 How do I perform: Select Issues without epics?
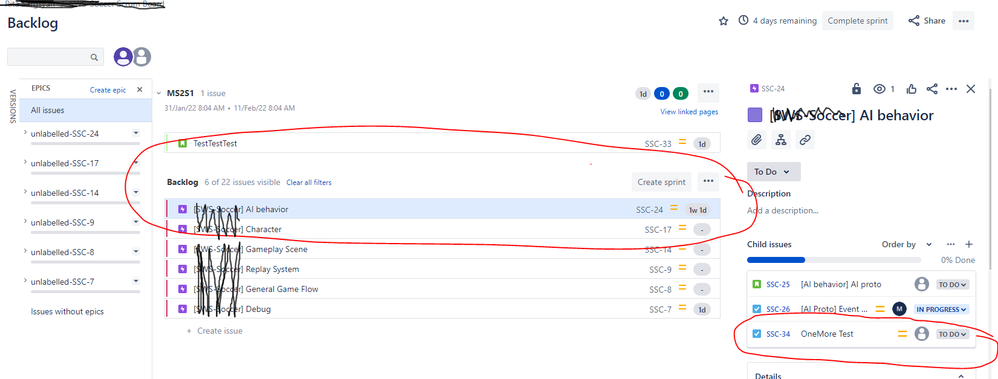click(67, 311)
